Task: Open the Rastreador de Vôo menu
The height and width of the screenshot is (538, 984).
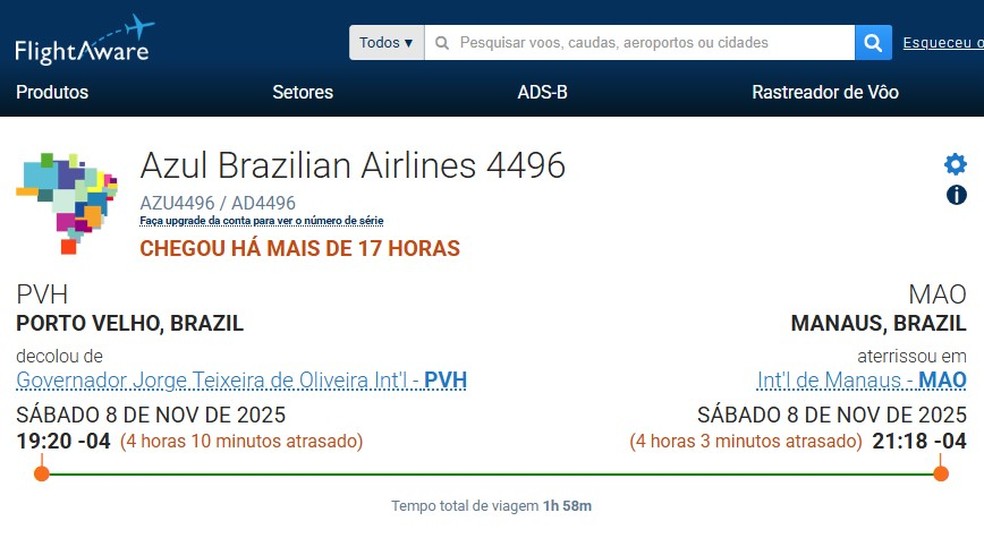Action: [x=825, y=92]
